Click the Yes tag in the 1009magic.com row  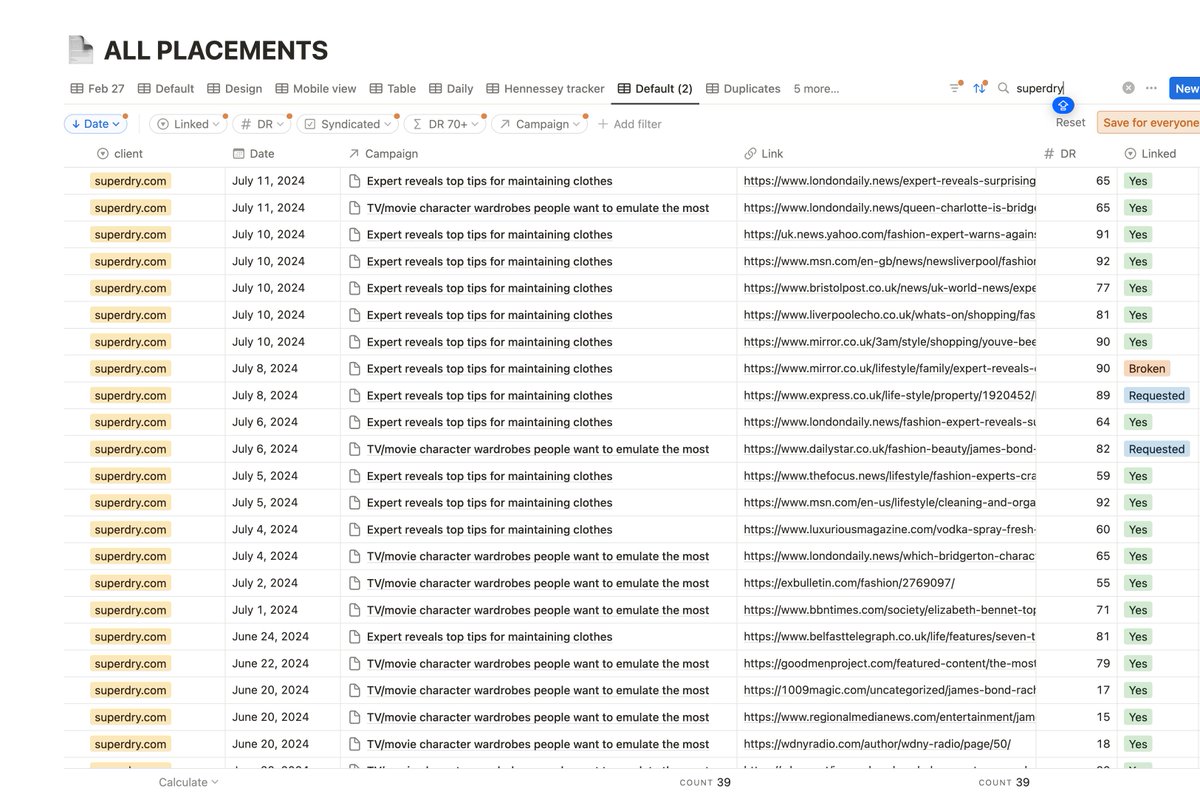[1138, 690]
